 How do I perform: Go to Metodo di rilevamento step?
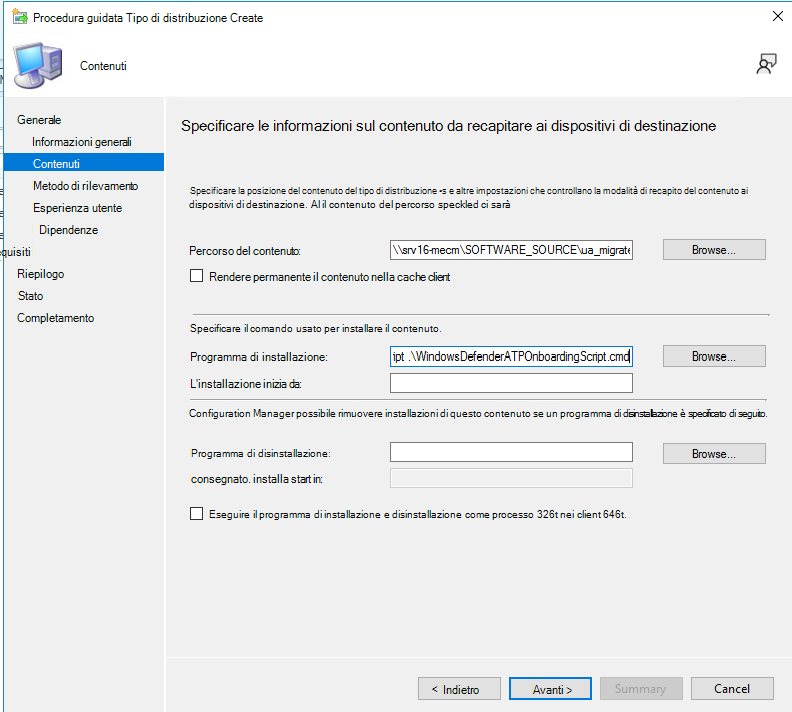(85, 186)
